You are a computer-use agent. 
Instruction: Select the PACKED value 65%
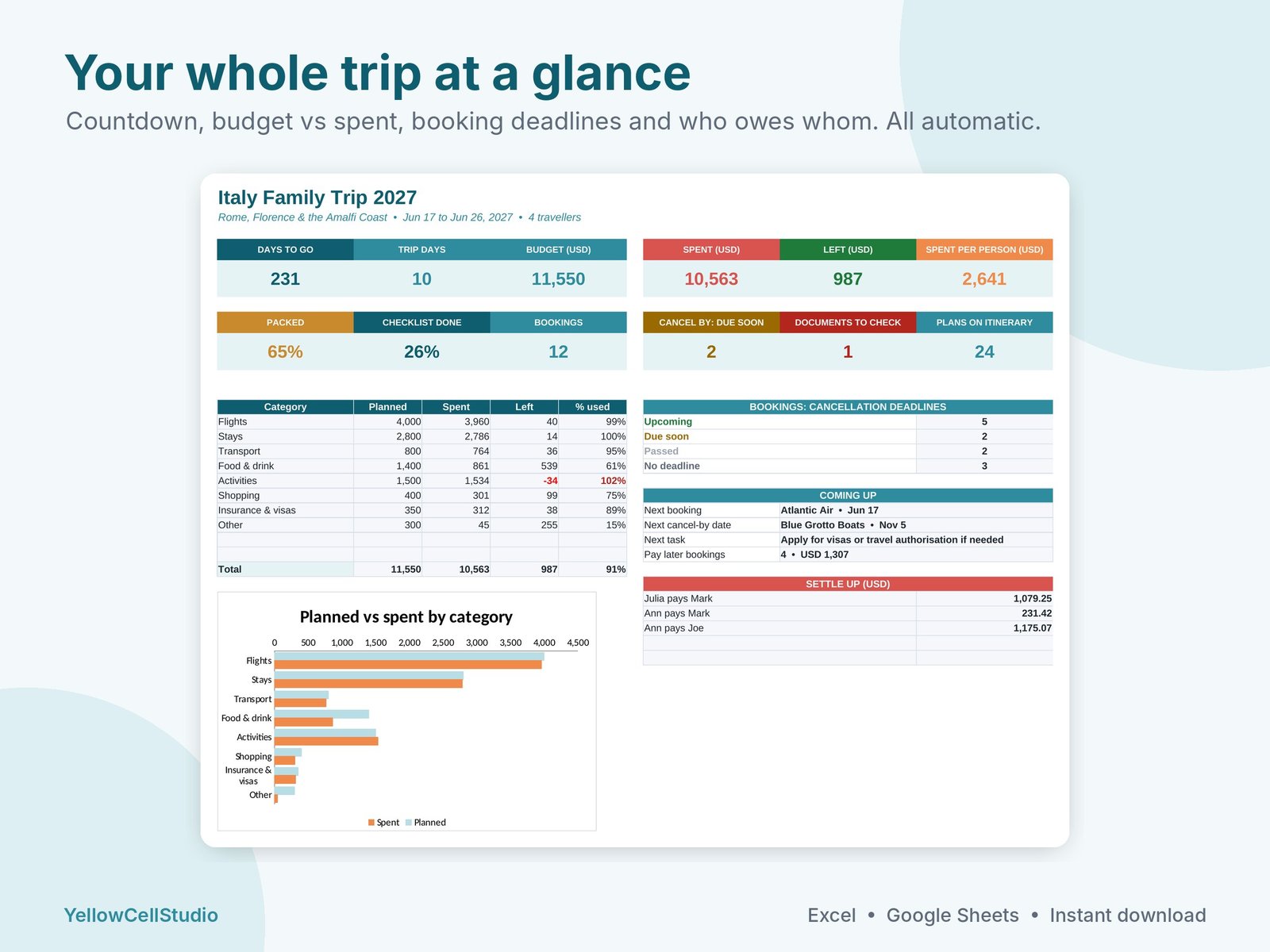pyautogui.click(x=285, y=352)
